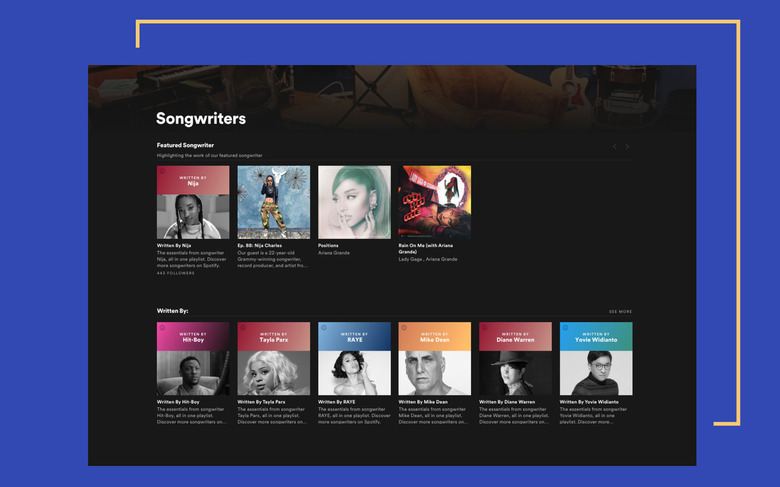Open the Written By Yovie Widianto playlist cover
The image size is (780, 487).
596,358
